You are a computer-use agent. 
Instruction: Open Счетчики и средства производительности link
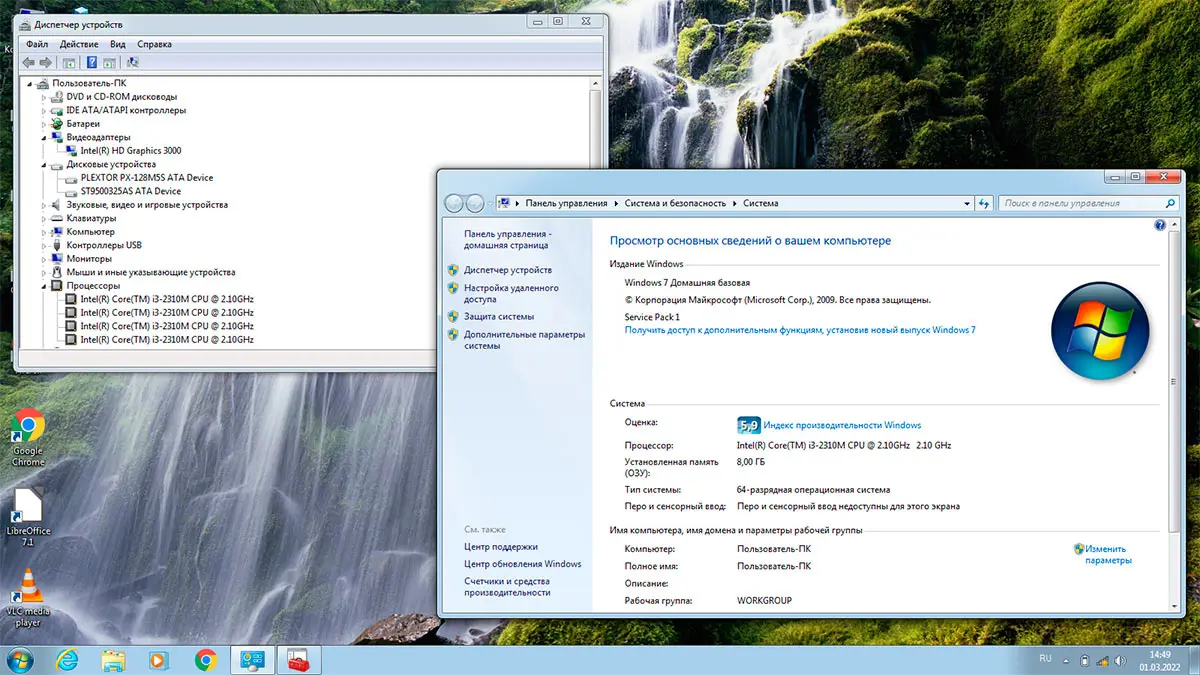(507, 587)
